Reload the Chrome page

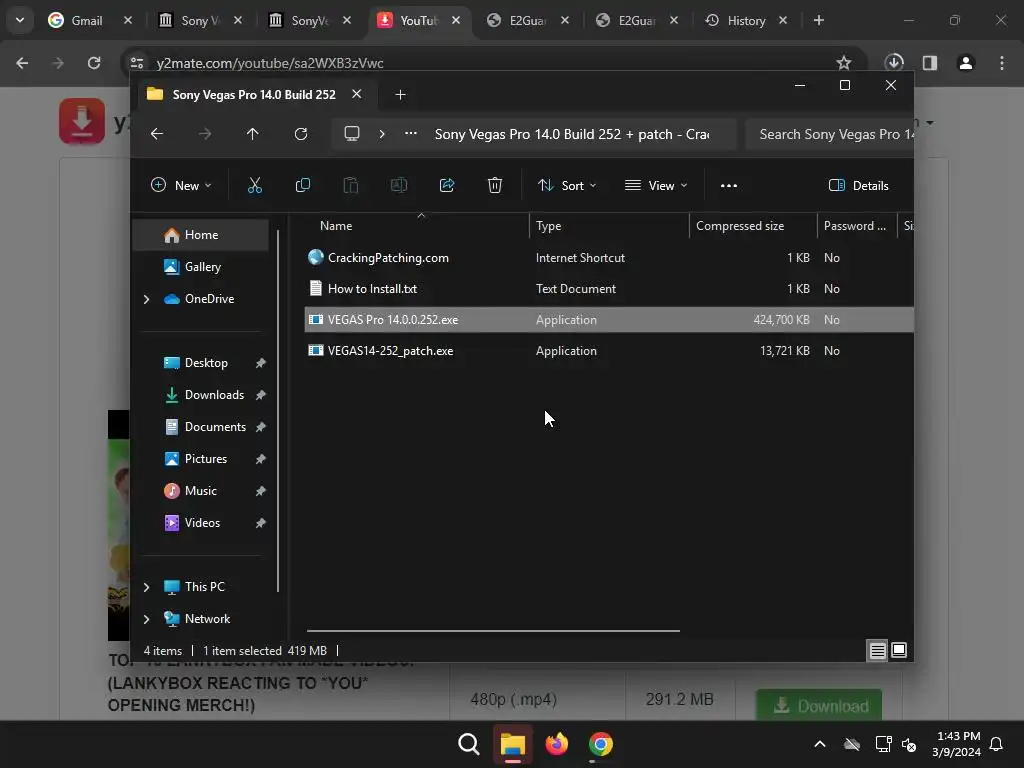[94, 63]
